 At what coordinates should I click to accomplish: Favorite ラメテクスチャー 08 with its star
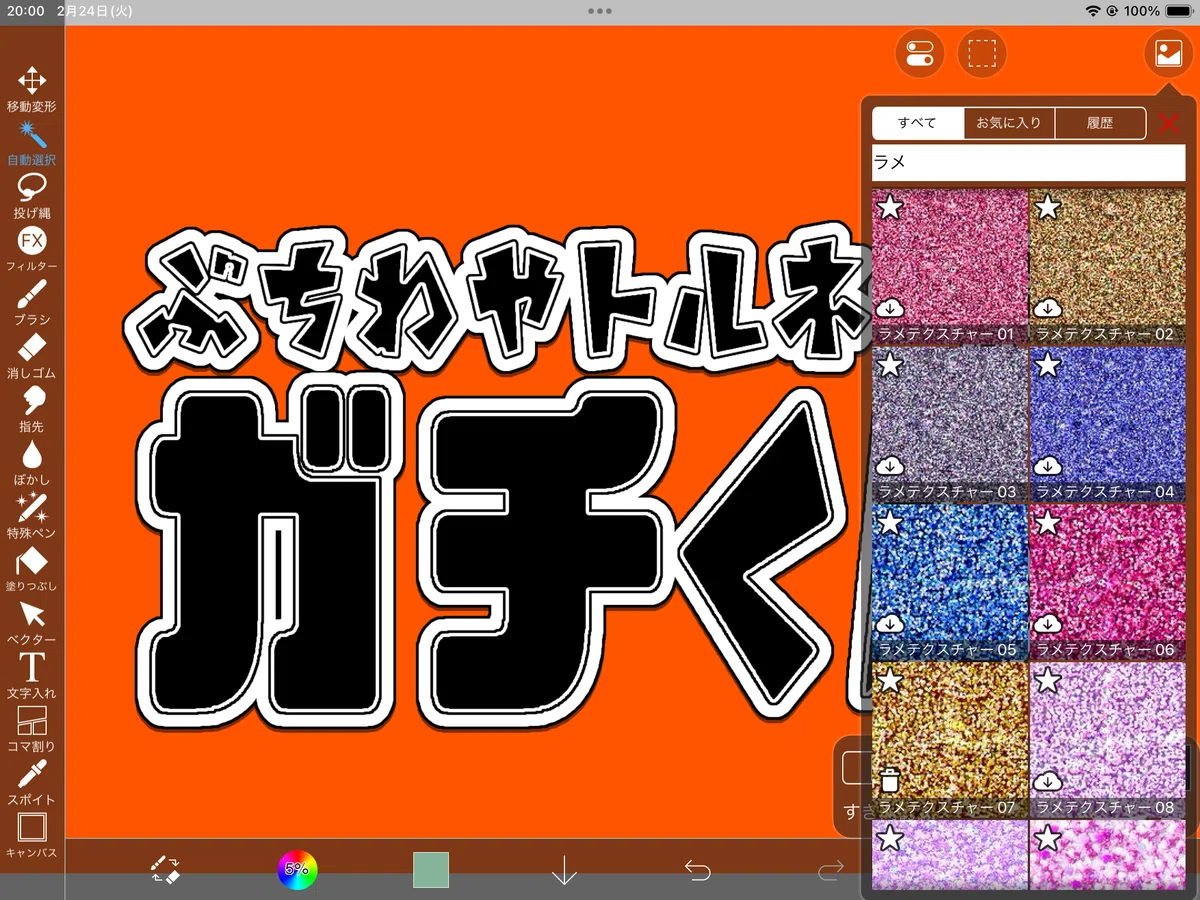click(x=1048, y=681)
